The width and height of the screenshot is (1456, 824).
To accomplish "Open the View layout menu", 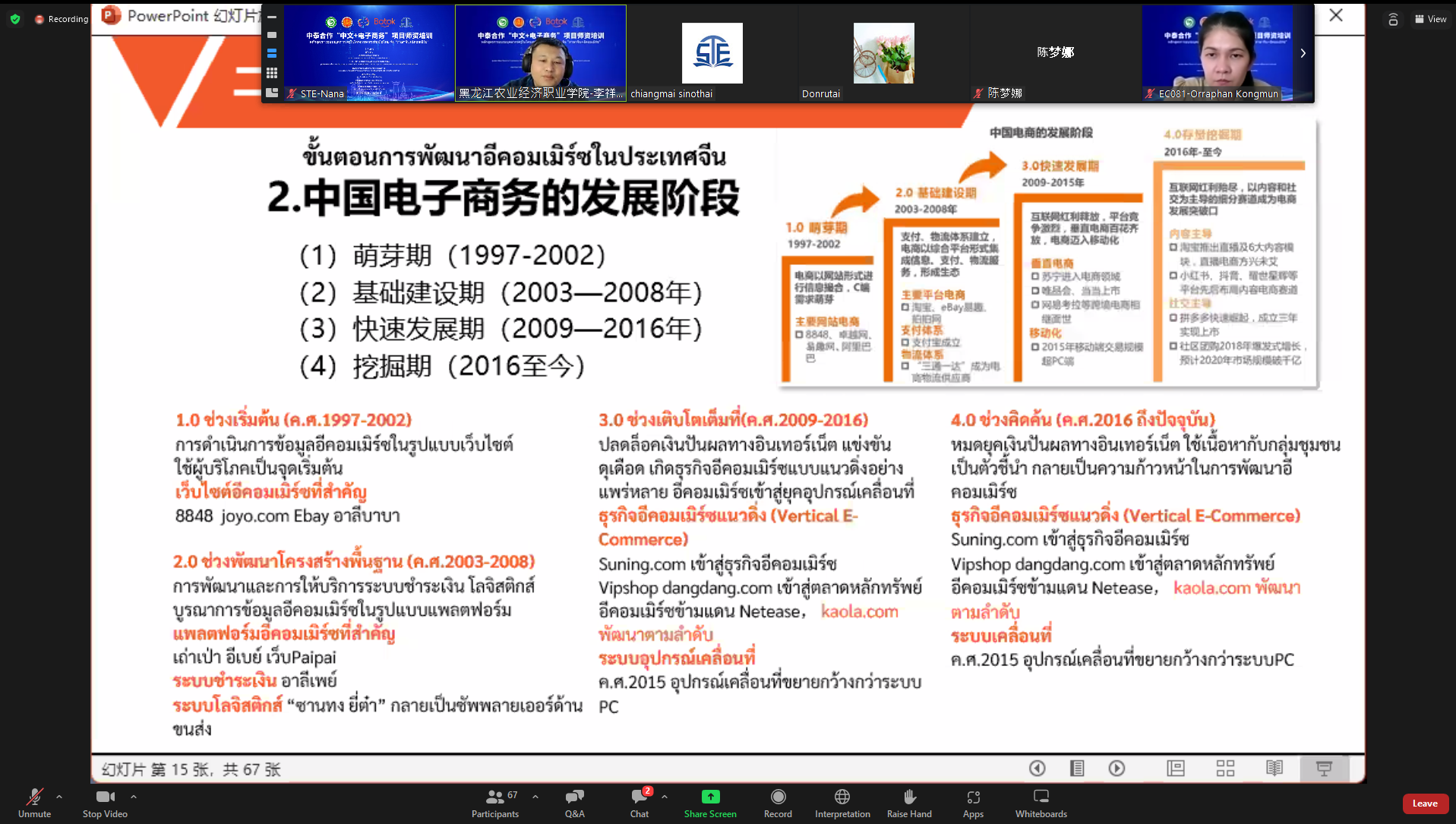I will (x=1430, y=19).
